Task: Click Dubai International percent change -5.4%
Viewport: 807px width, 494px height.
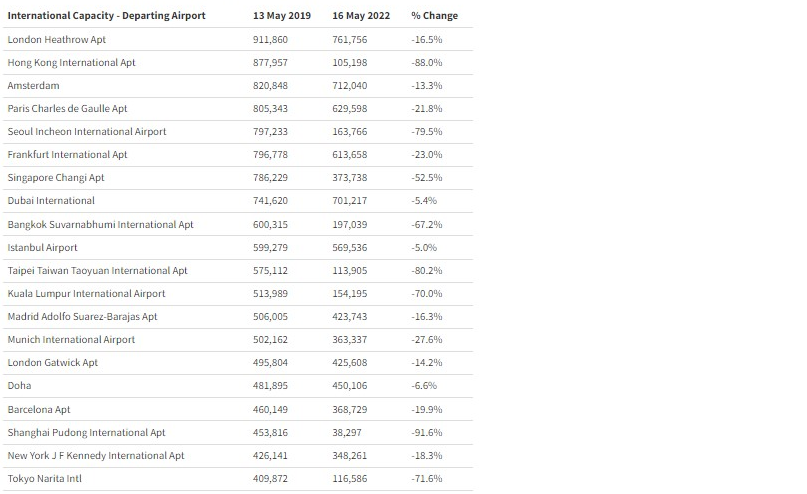Action: point(424,201)
